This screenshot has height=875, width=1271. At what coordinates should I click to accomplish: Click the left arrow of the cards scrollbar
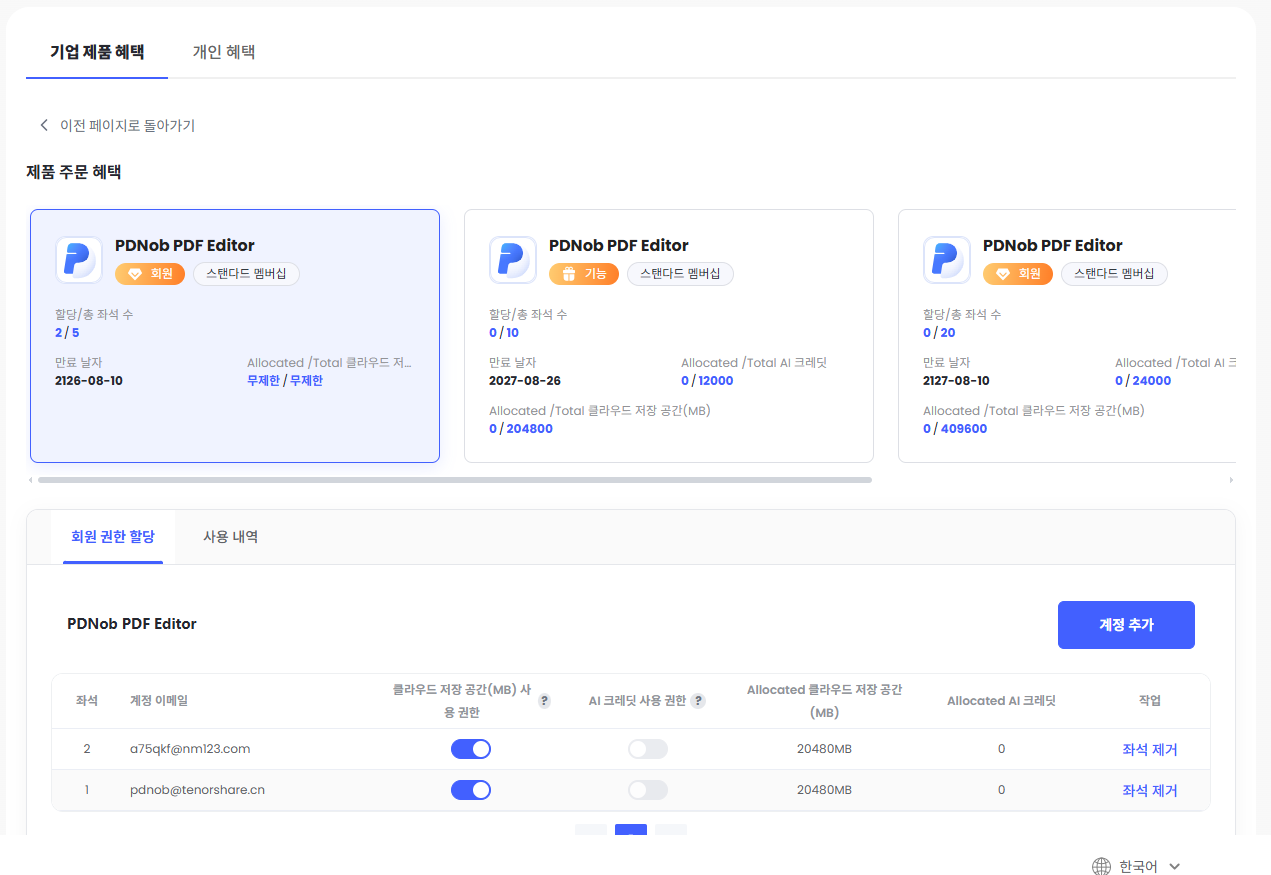tap(31, 480)
